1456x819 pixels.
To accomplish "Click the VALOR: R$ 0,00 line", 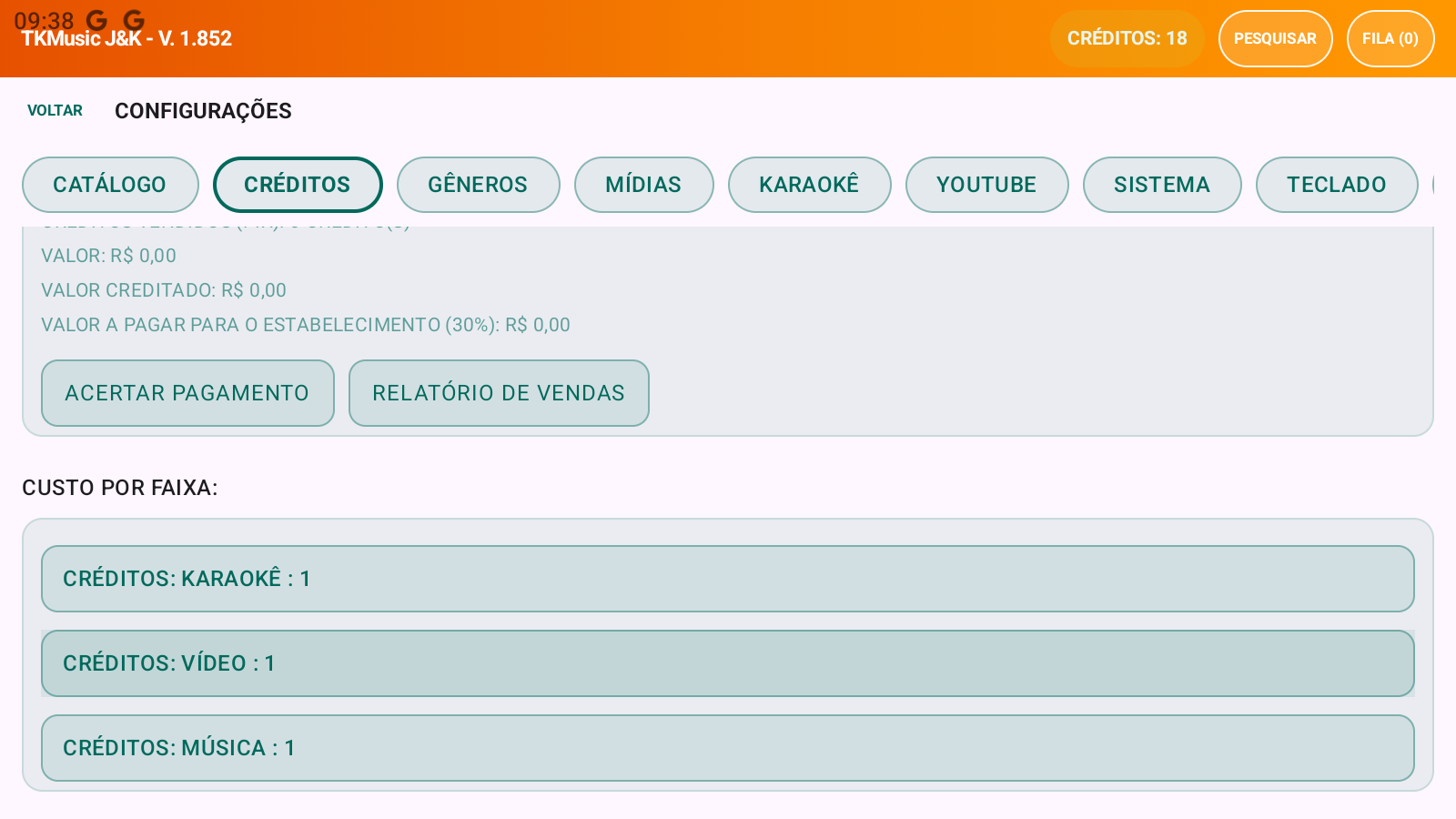I will (x=109, y=256).
